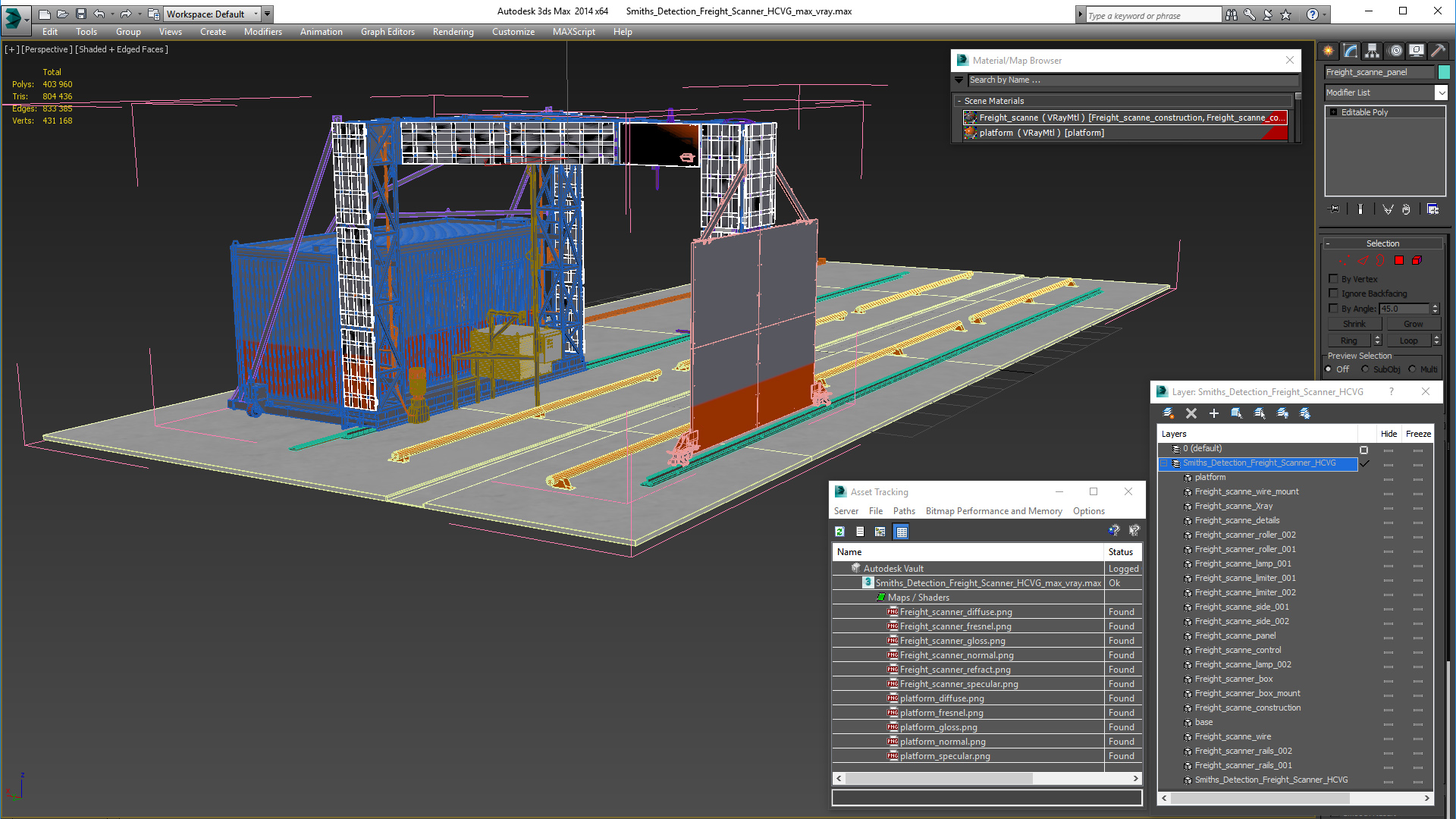Toggle Freeze column for Freight_scanne_Xray row
The width and height of the screenshot is (1456, 819).
[x=1417, y=507]
